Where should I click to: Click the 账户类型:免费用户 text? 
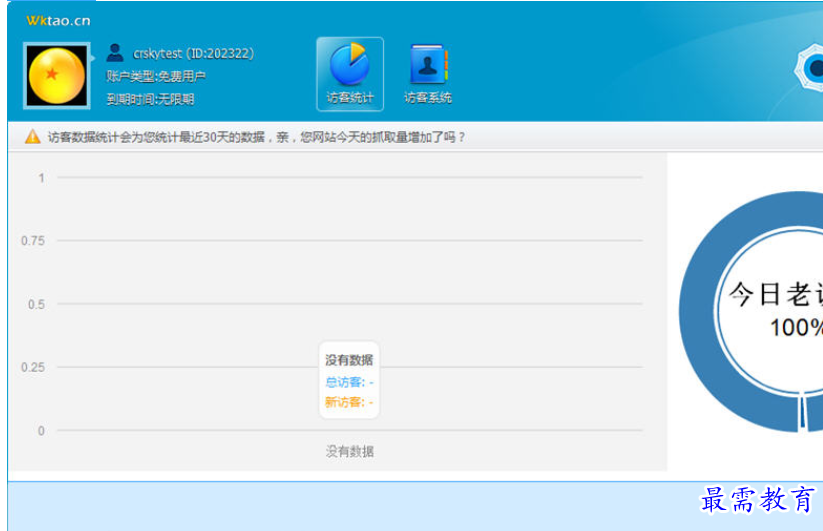click(156, 76)
